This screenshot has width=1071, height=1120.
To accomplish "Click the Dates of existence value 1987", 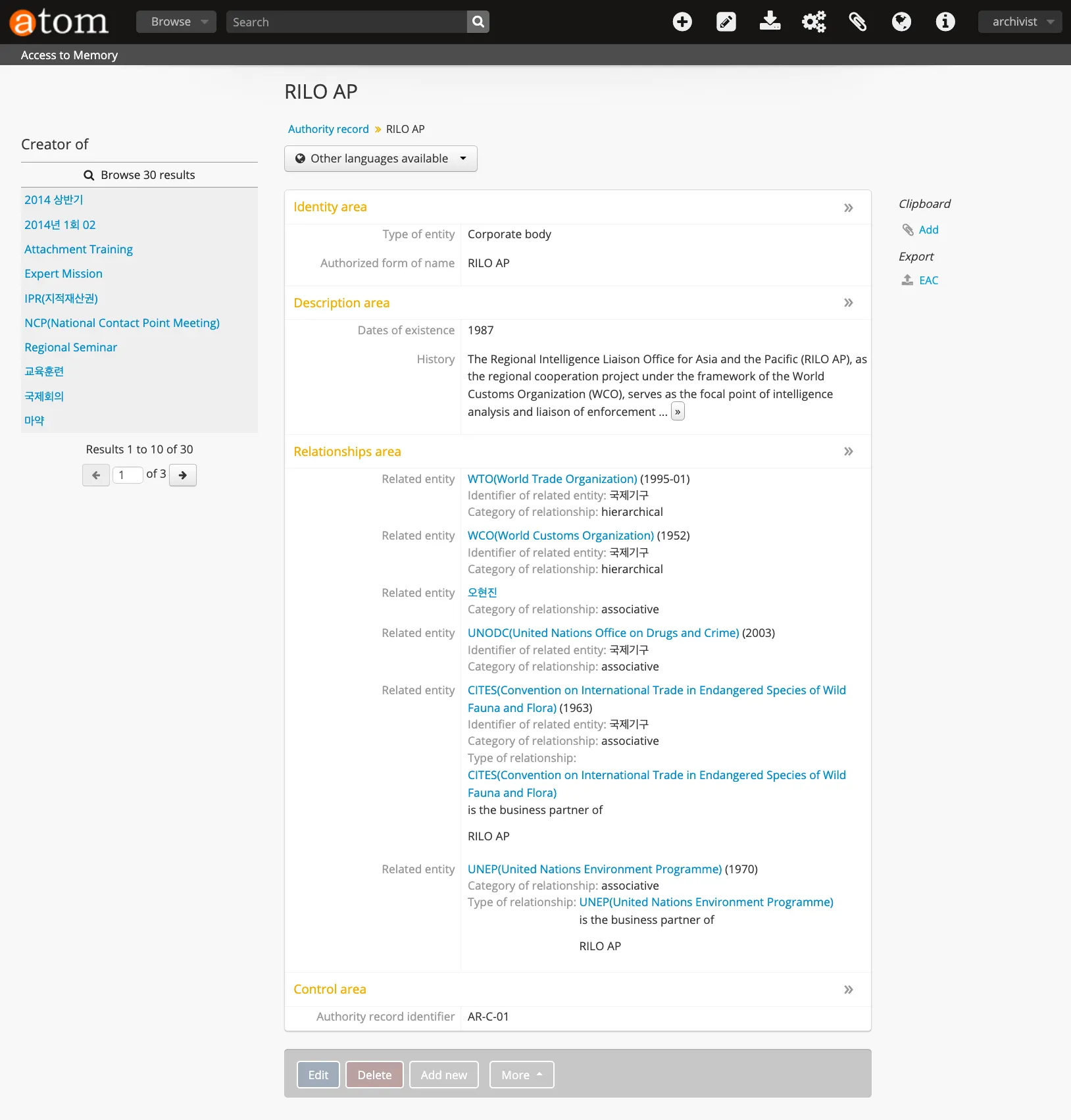I will (481, 330).
